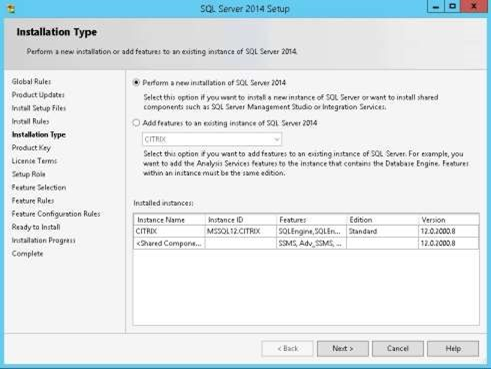Select Install Rules step in sidebar
Image resolution: width=491 pixels, height=369 pixels.
point(30,121)
